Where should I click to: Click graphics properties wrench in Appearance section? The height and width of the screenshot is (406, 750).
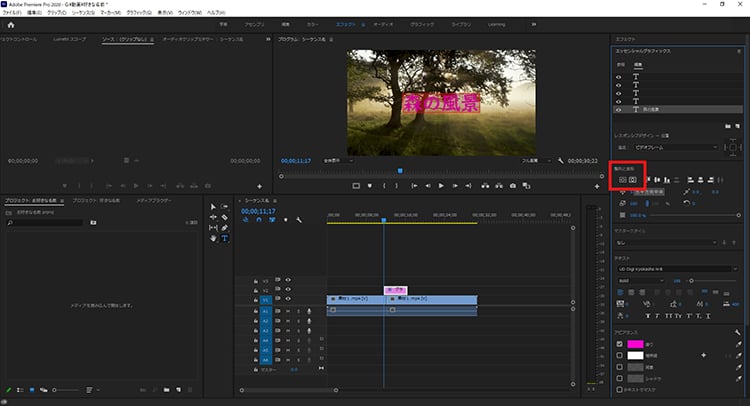738,332
